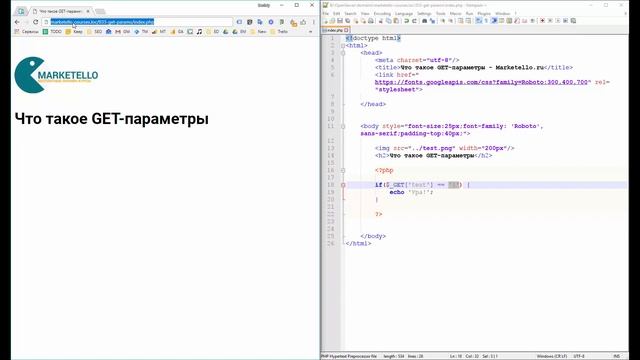This screenshot has height=360, width=640.
Task: Click the browser Back arrow
Action: pos(17,22)
